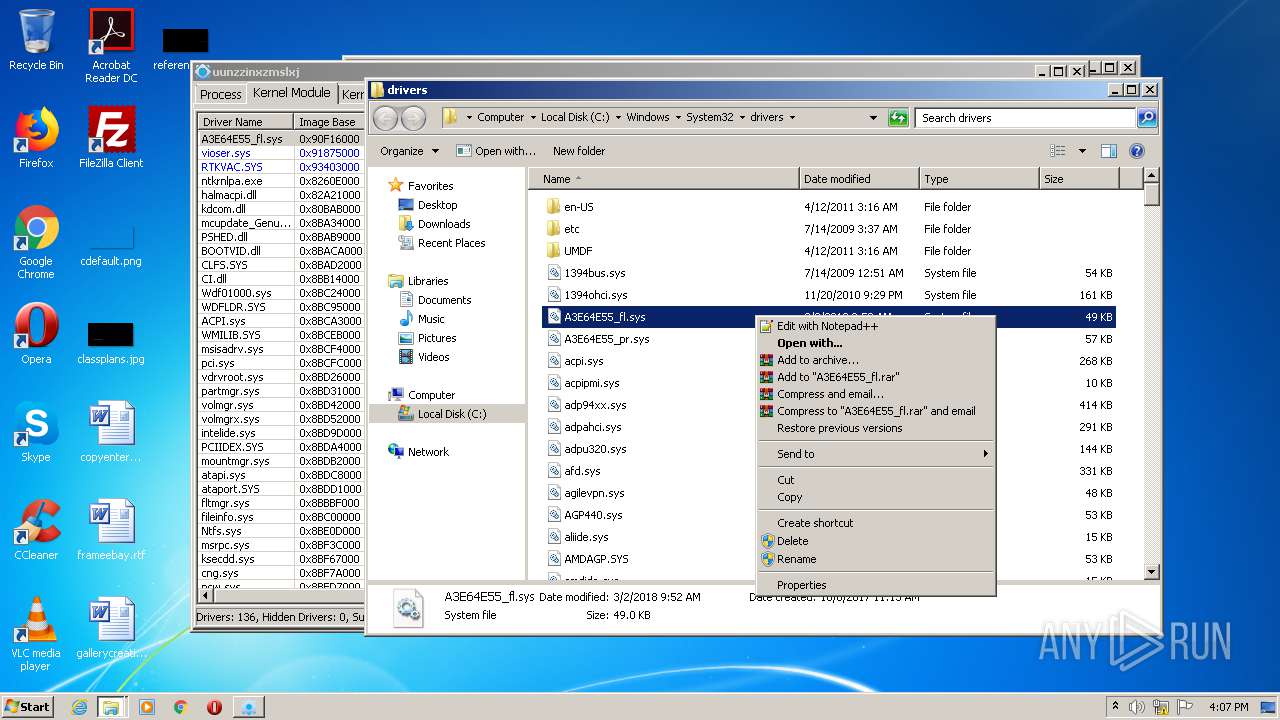Viewport: 1280px width, 720px height.
Task: Click search magnifier in drivers window
Action: (x=1147, y=118)
